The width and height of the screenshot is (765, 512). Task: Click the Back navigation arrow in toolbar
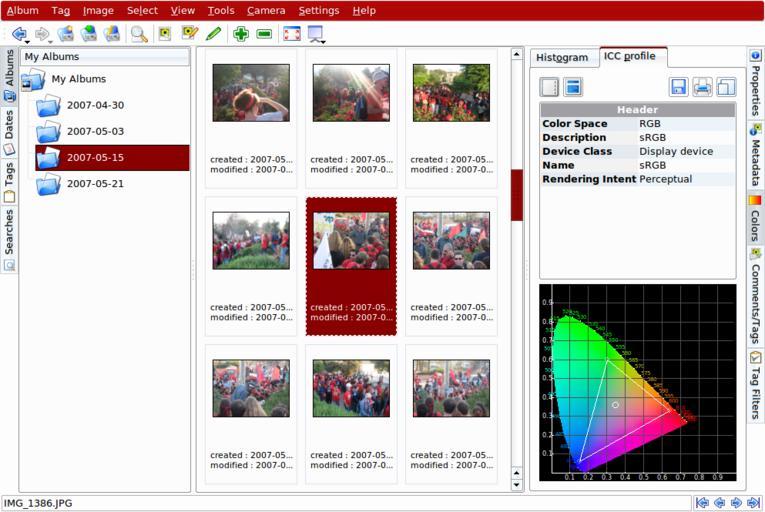[x=17, y=34]
